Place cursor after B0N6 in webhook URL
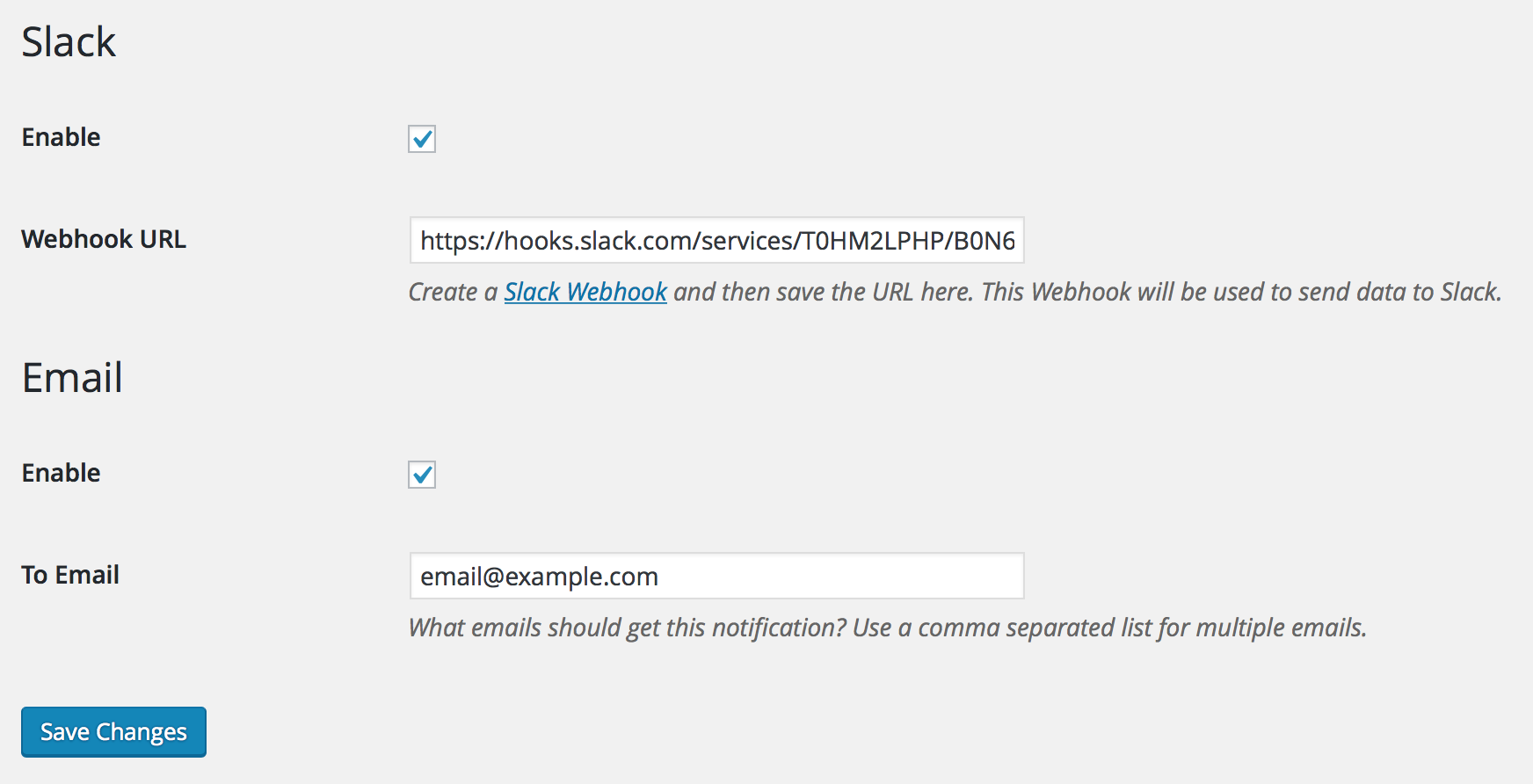 pos(1017,241)
